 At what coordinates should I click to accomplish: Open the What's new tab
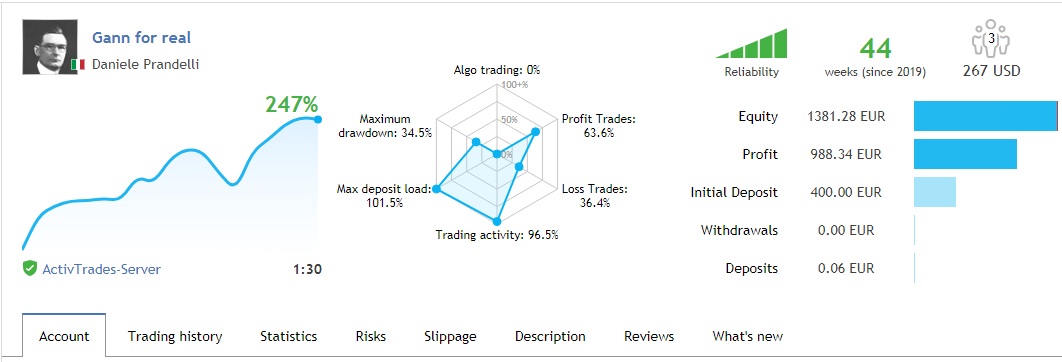[748, 336]
